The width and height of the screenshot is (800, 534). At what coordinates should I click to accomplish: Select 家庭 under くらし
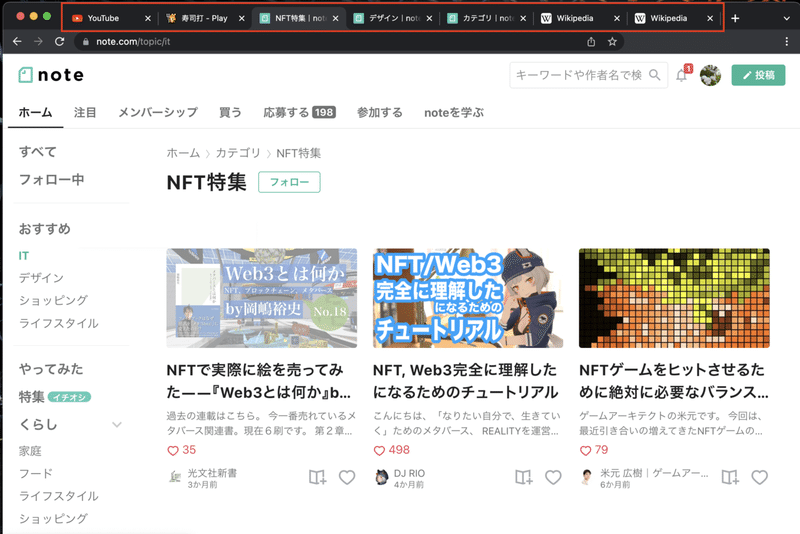(x=30, y=451)
